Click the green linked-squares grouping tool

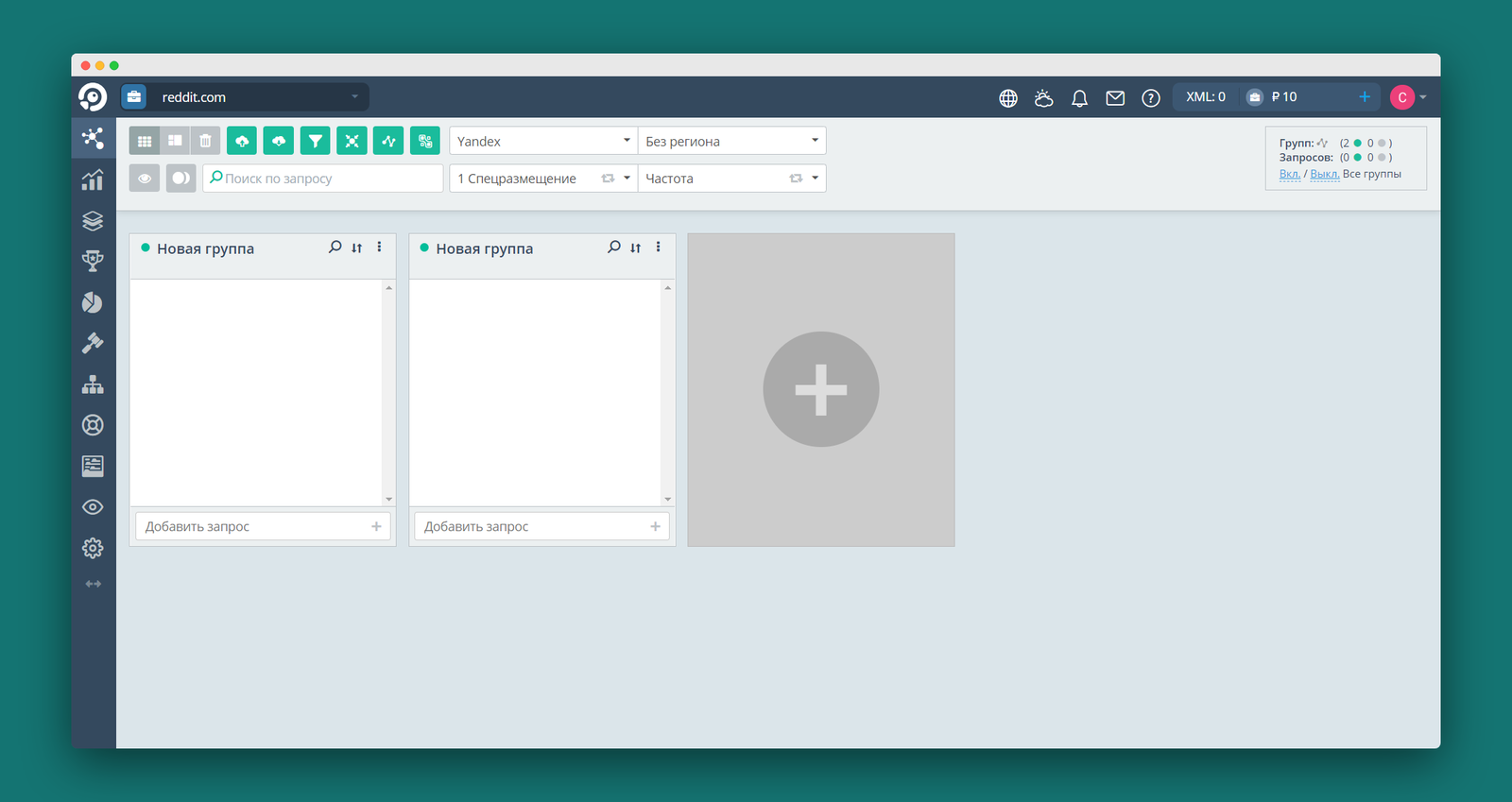tap(425, 141)
